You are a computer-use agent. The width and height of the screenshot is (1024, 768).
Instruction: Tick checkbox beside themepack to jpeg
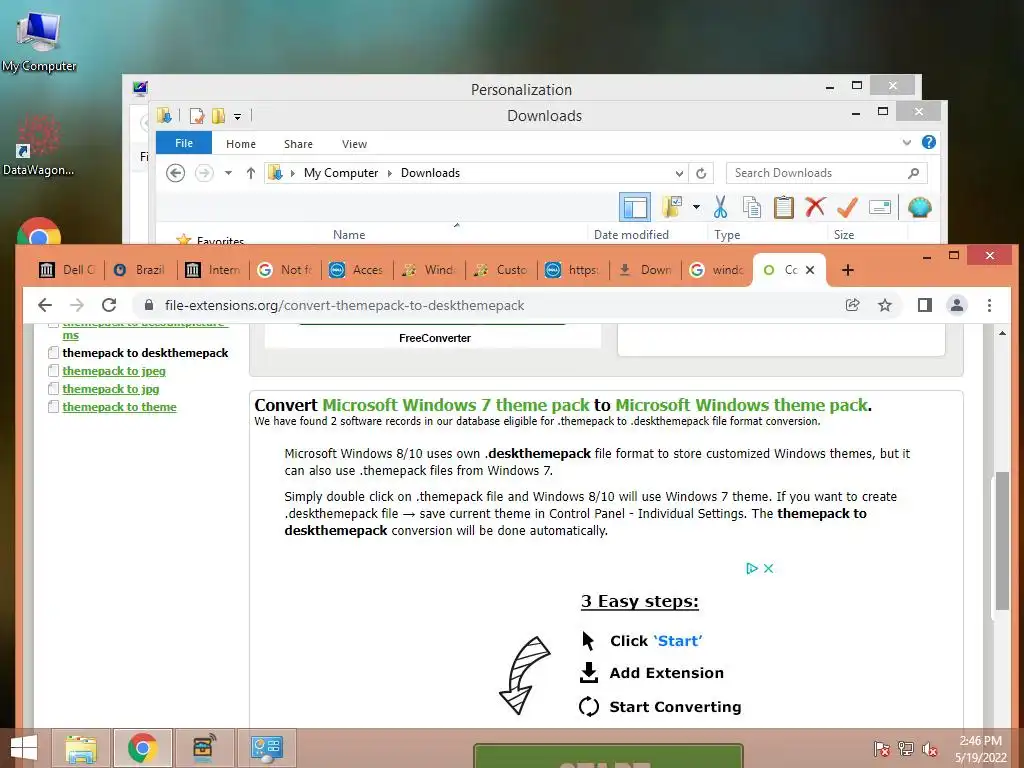(54, 371)
